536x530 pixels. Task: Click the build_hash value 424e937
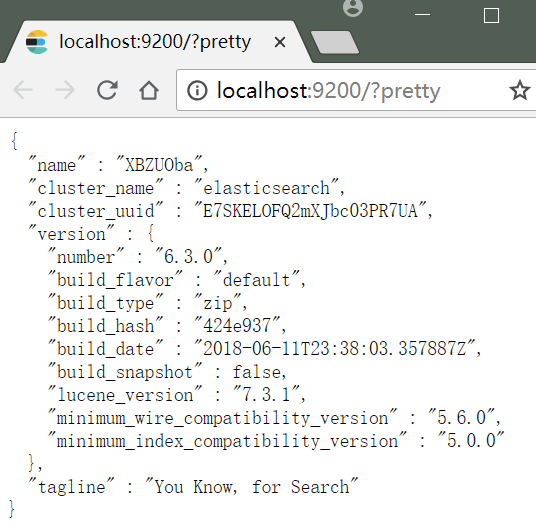[237, 325]
